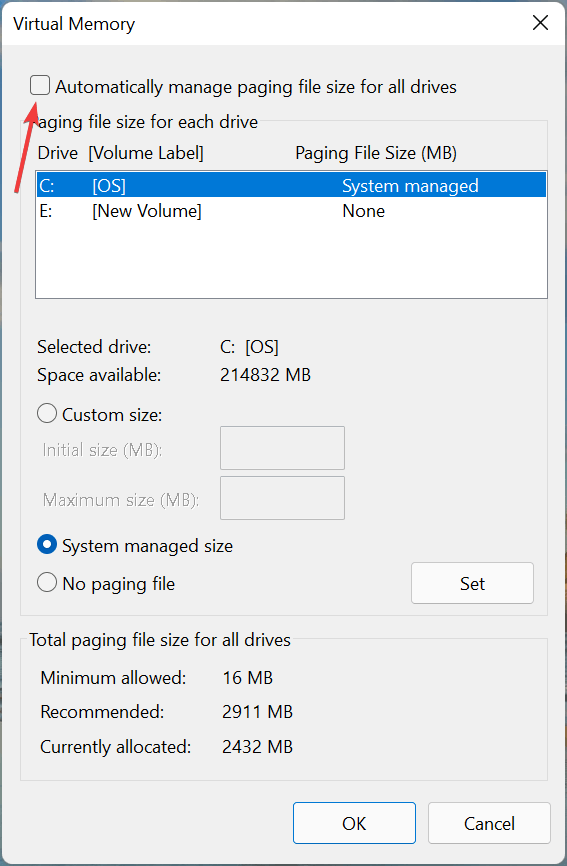Select drive E: [New Volume] row
The image size is (567, 866).
pos(292,211)
